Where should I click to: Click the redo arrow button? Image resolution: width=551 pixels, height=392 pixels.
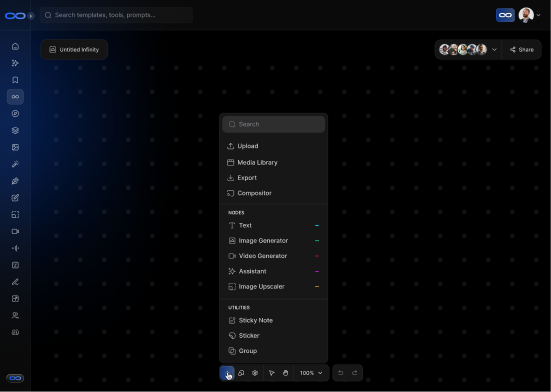(x=355, y=373)
